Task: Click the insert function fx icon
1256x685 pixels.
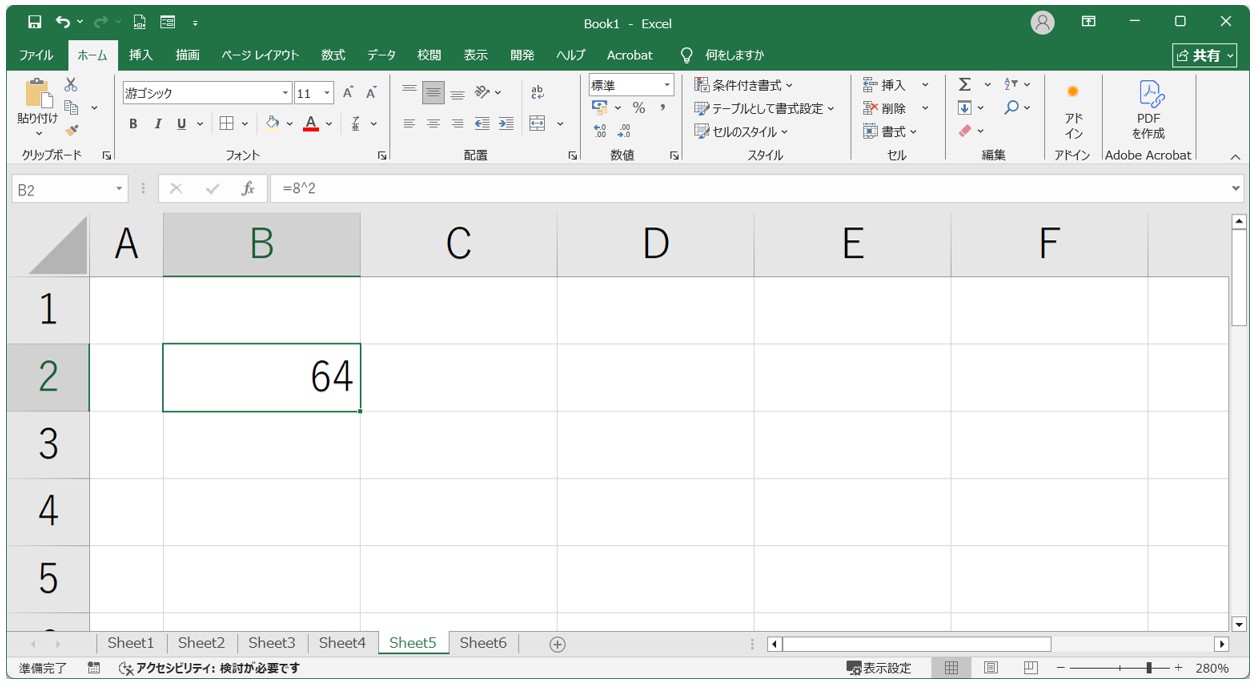Action: tap(248, 189)
